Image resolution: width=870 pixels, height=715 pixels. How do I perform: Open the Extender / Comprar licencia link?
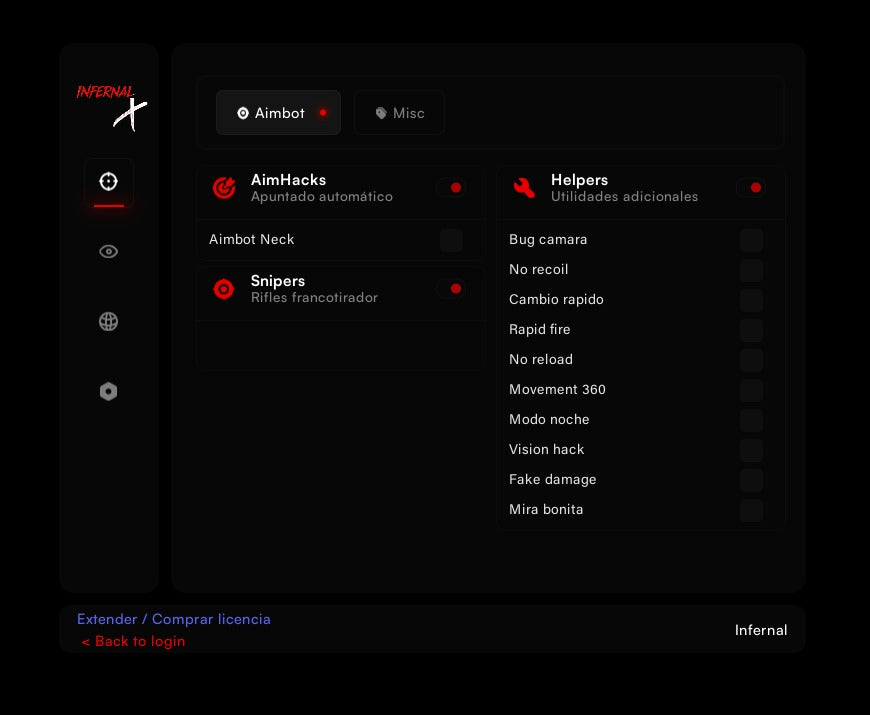point(174,619)
